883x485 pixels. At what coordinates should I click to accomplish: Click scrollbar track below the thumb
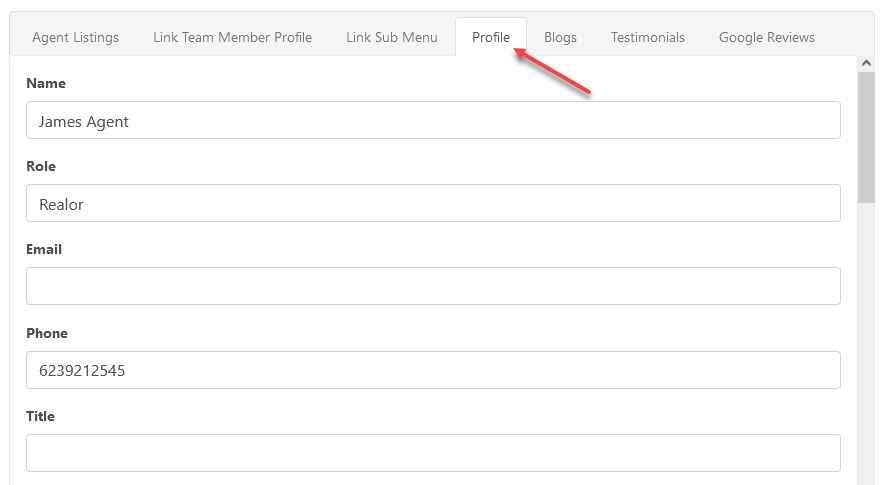(x=866, y=340)
